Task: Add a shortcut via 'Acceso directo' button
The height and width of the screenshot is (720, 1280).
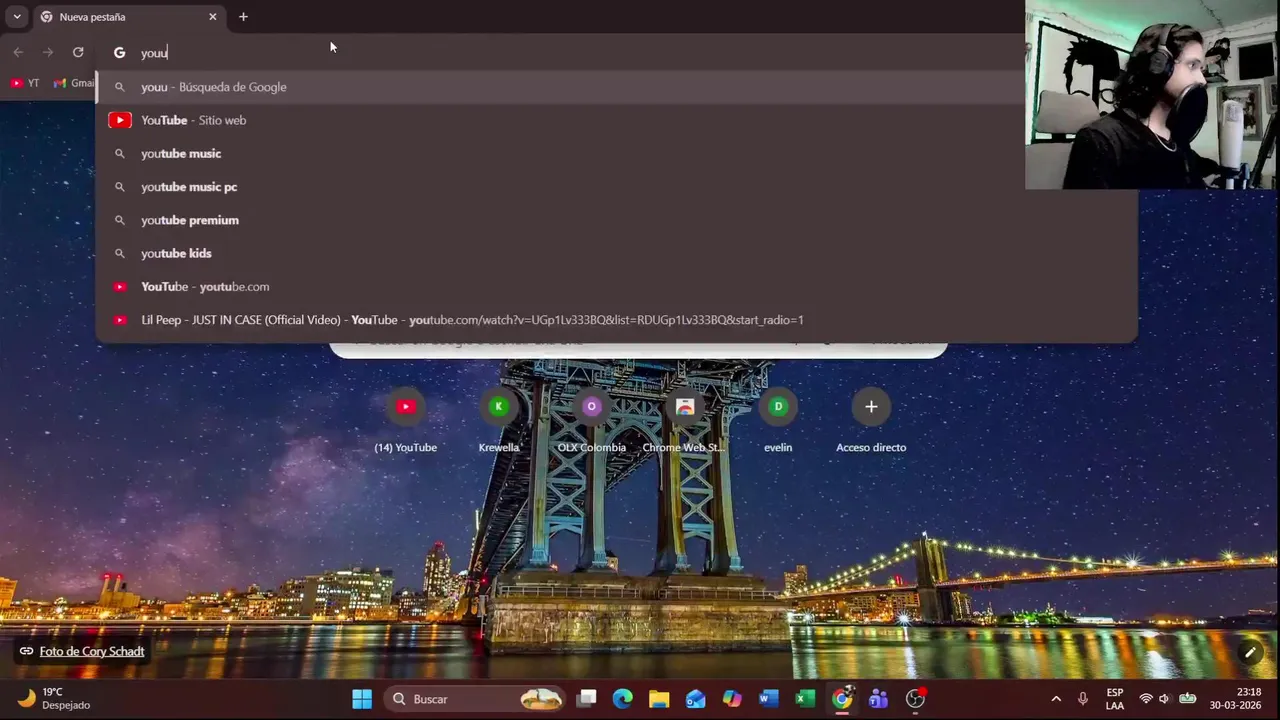Action: (871, 421)
